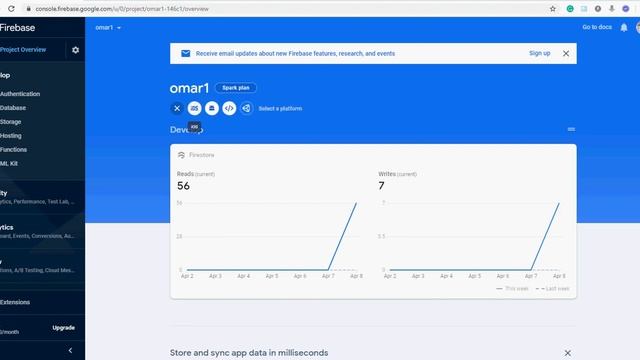Open notifications bell icon
This screenshot has width=640, height=360.
click(x=624, y=28)
